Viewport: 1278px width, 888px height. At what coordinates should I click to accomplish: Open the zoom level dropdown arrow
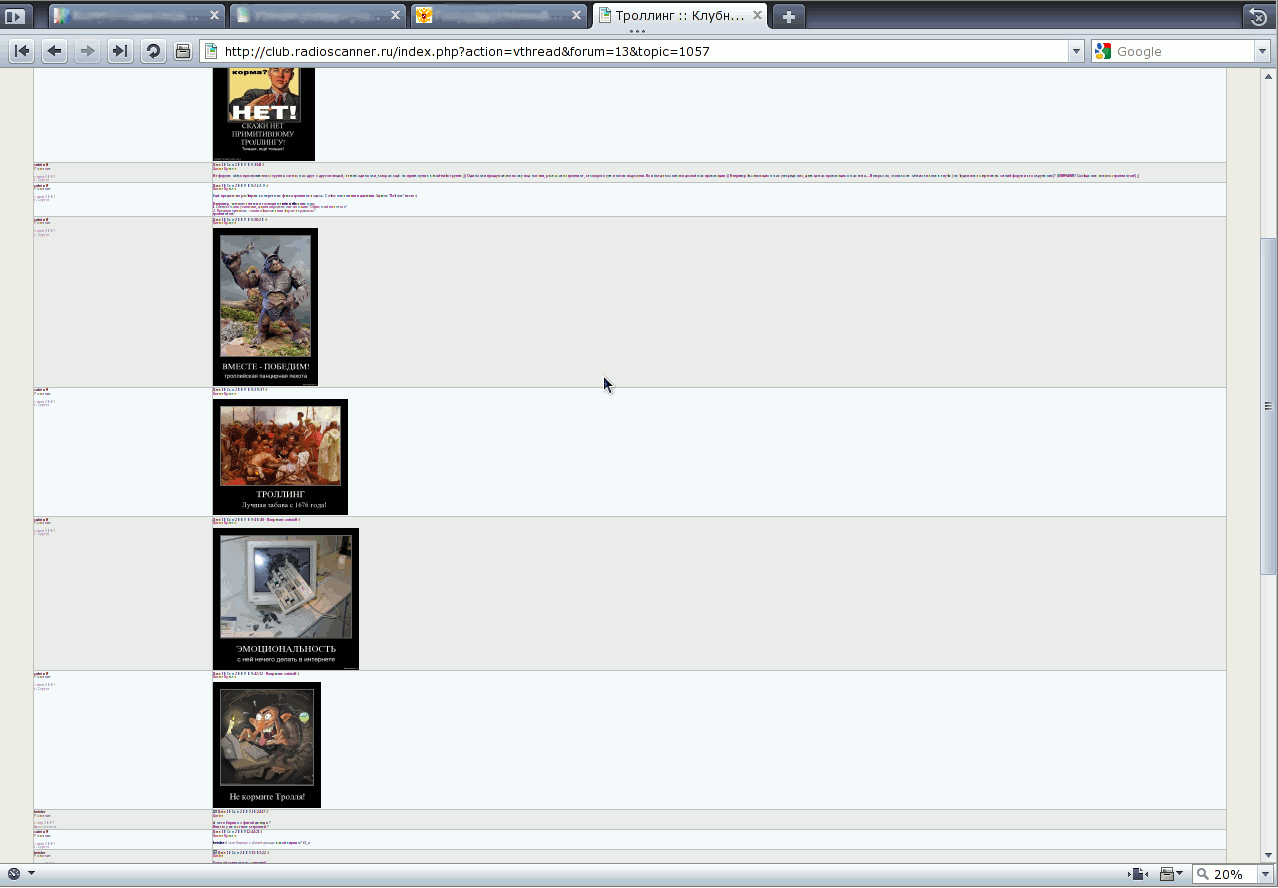1264,874
